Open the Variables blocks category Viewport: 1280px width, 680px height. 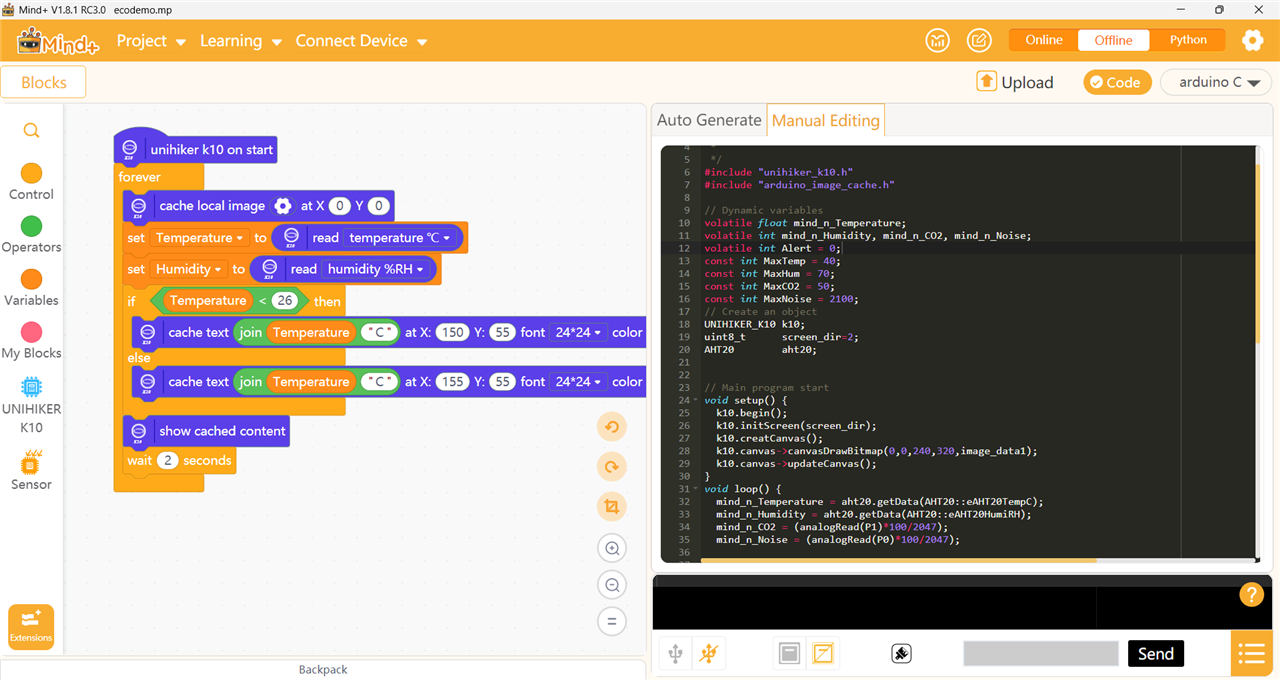tap(31, 288)
